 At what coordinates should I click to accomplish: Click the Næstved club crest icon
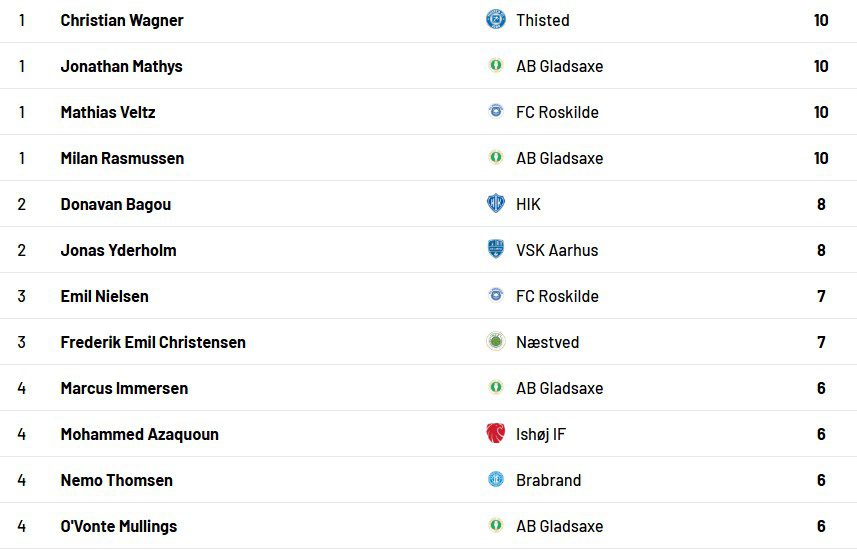[496, 342]
